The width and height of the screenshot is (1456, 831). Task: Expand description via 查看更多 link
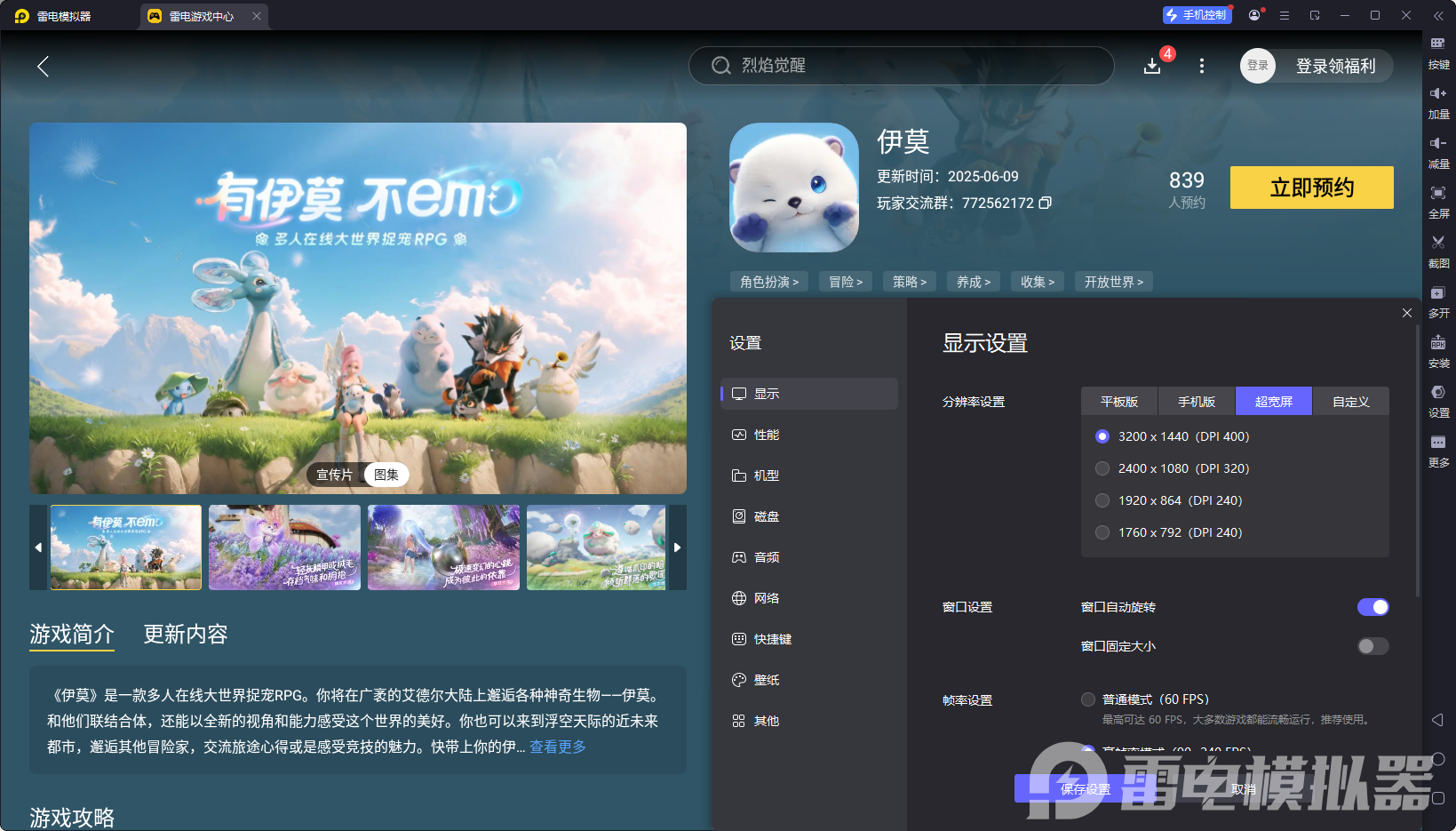click(x=558, y=747)
